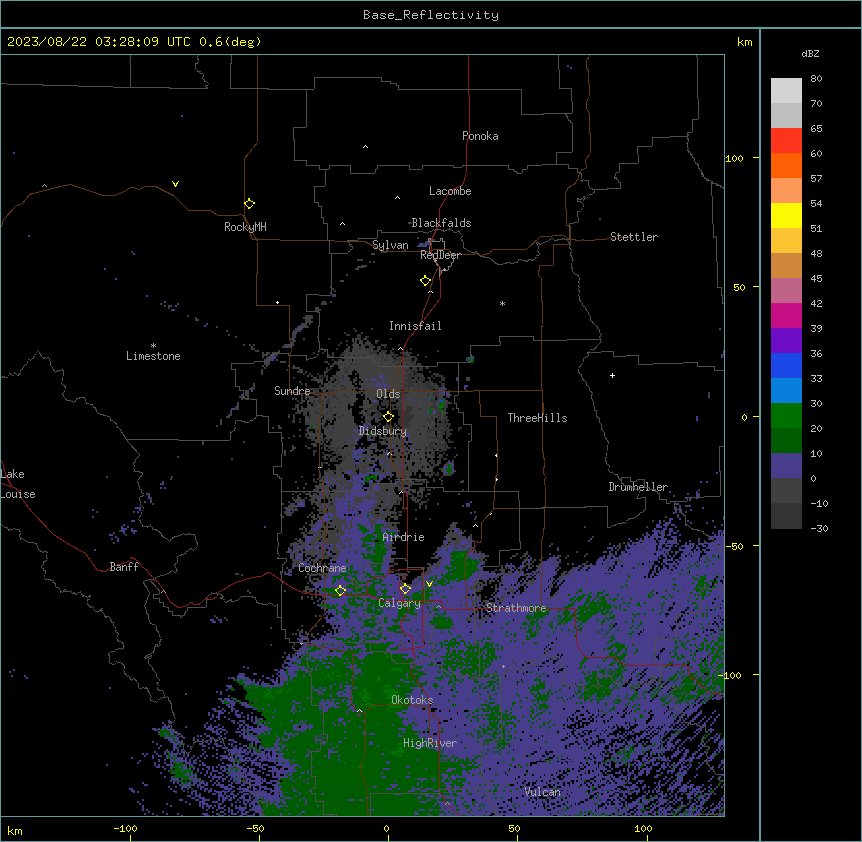This screenshot has width=862, height=842.
Task: Select the Olds city label
Action: (388, 394)
